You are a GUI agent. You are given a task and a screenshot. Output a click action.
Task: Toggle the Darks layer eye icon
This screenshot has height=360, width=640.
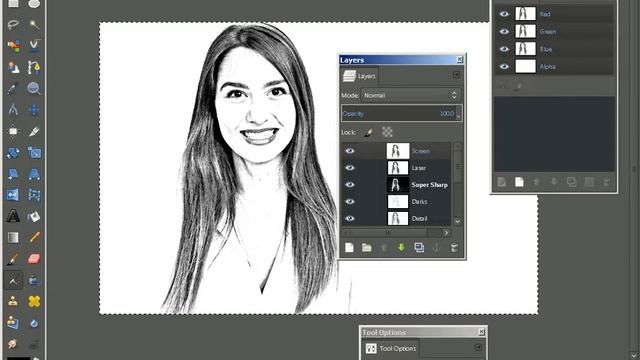[350, 201]
